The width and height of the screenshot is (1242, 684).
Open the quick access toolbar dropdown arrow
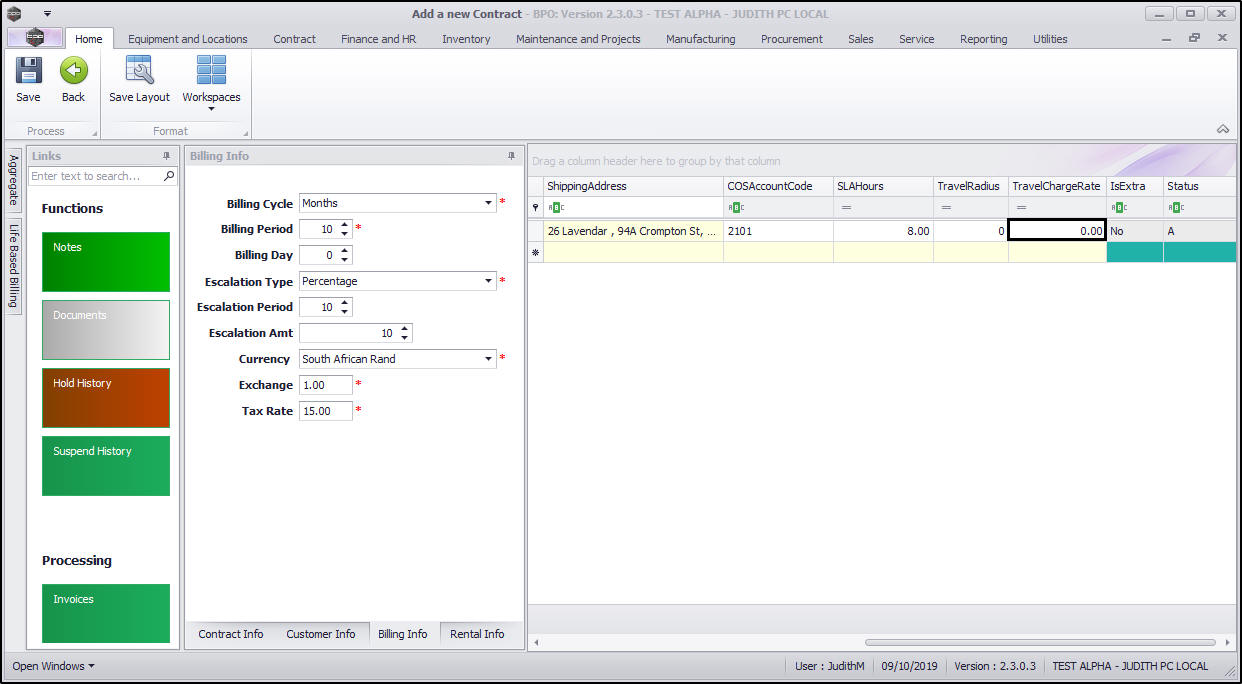(x=47, y=14)
